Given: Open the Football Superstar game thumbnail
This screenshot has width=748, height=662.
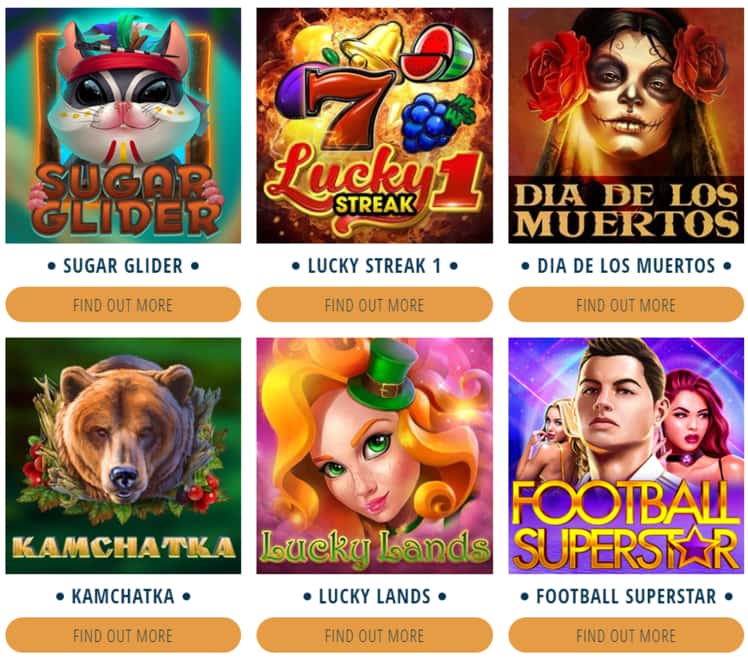Looking at the screenshot, I should click(x=626, y=455).
